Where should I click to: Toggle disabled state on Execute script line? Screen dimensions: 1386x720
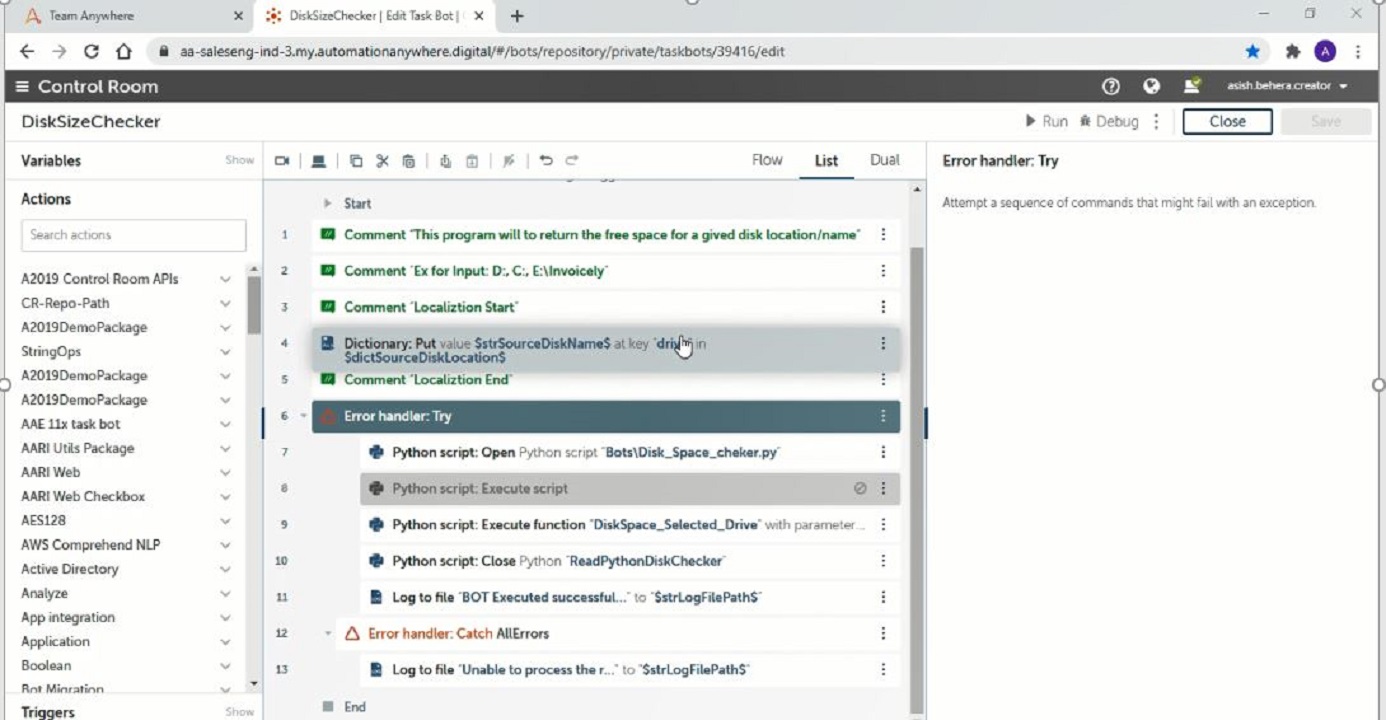pyautogui.click(x=860, y=489)
